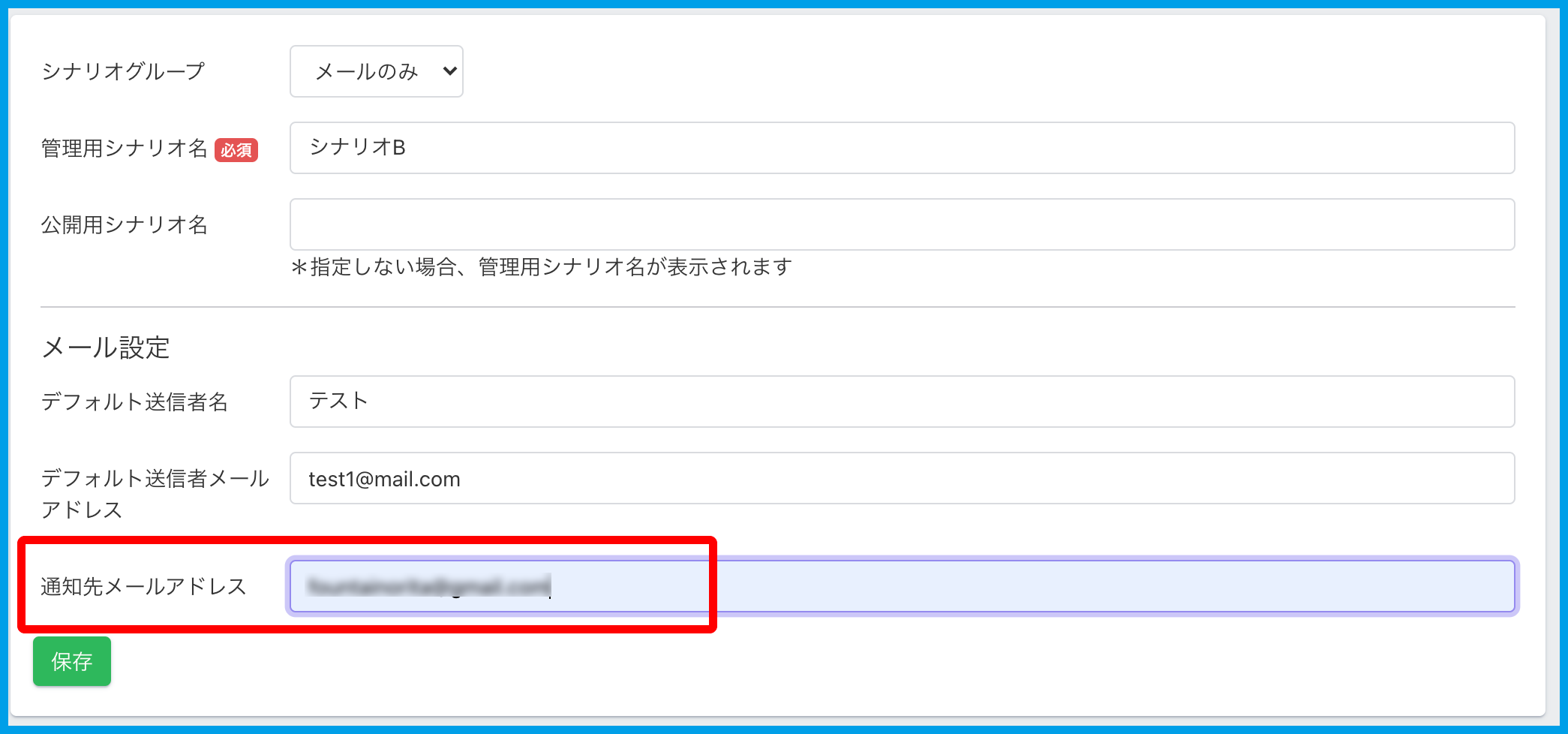Click the デフォルト送信者メールアドレス label
Screen dimensions: 1568x734
click(155, 493)
